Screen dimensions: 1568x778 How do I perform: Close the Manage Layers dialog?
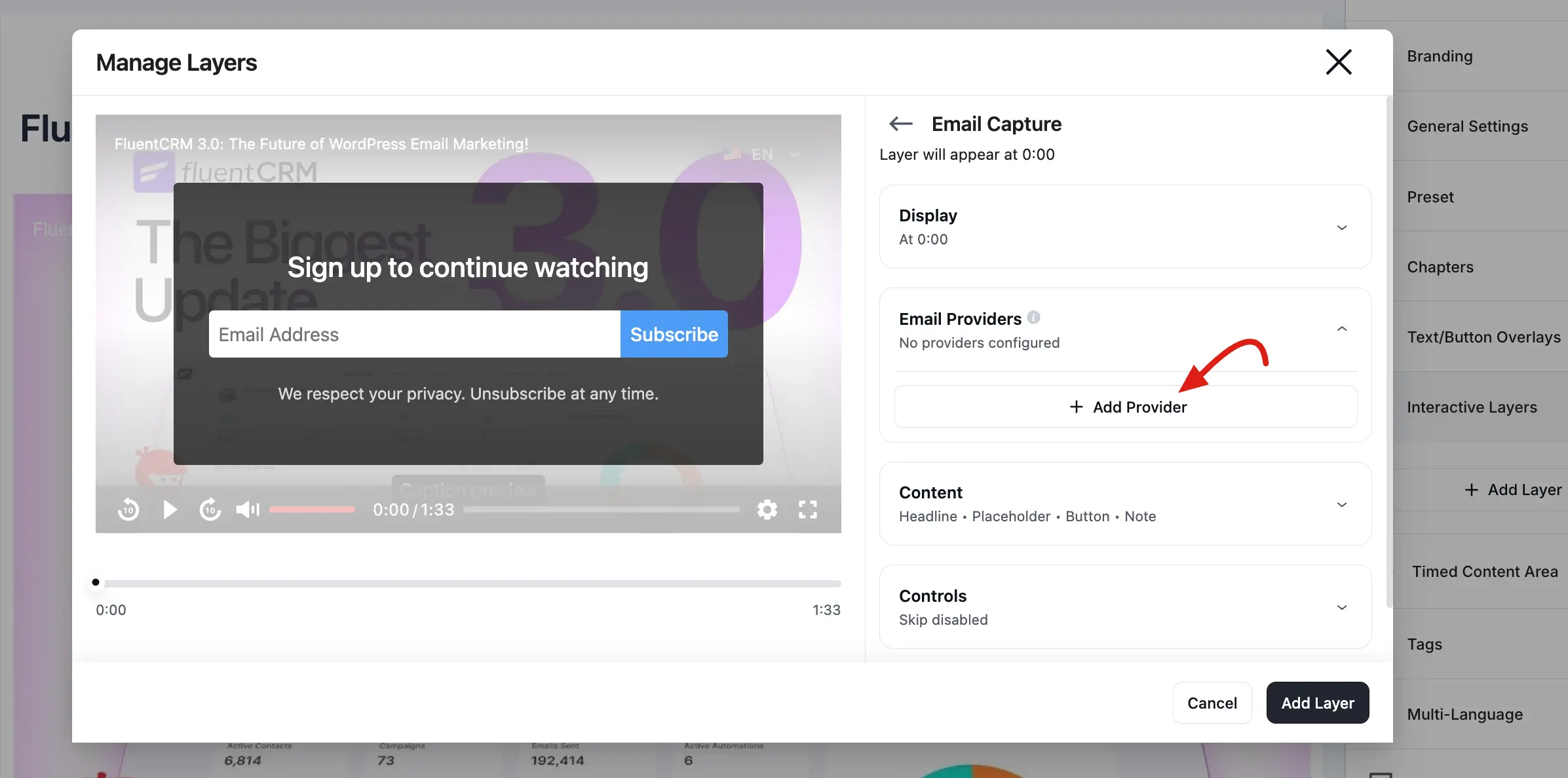(x=1338, y=62)
